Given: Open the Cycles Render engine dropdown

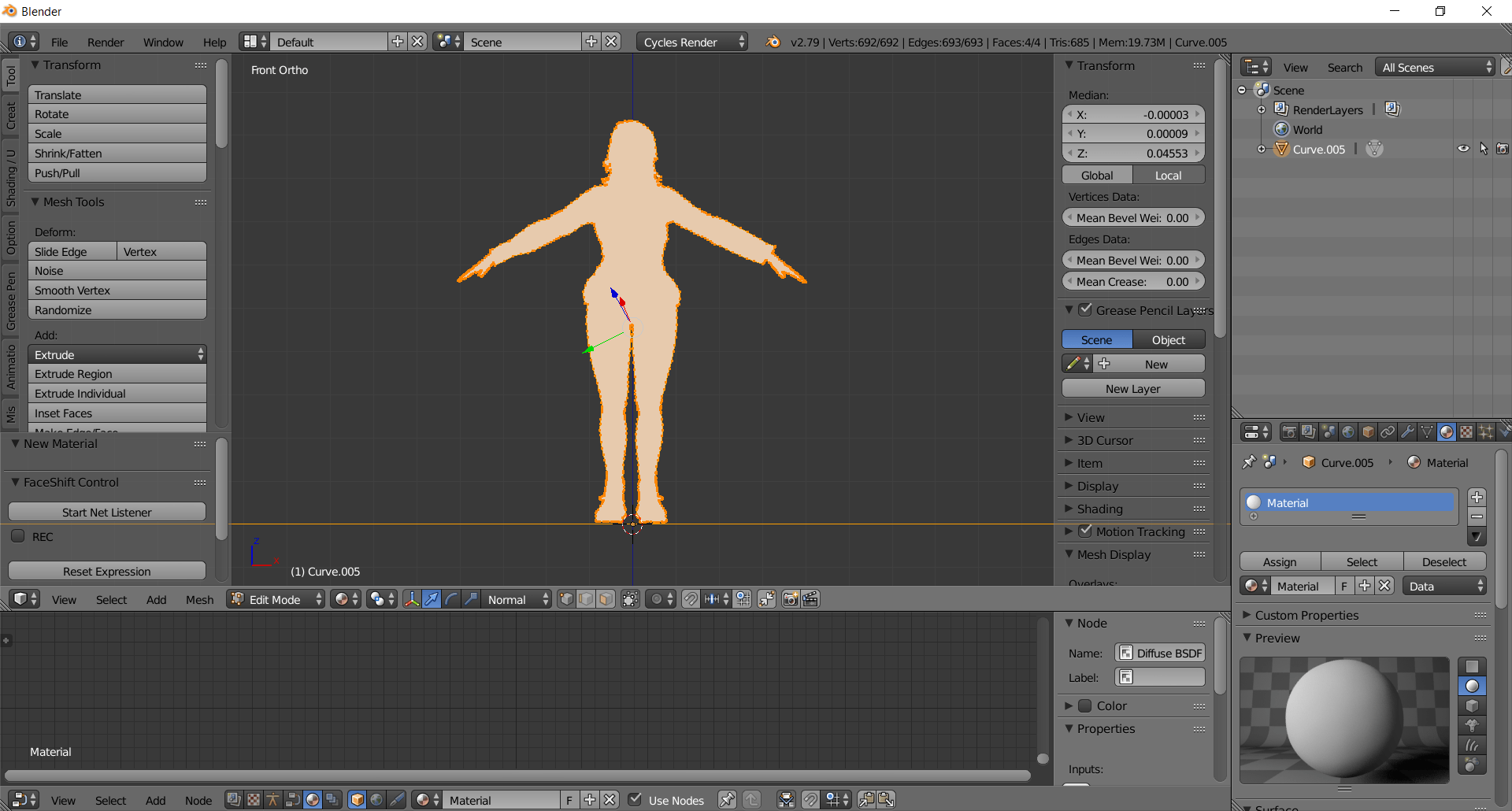Looking at the screenshot, I should [x=691, y=42].
